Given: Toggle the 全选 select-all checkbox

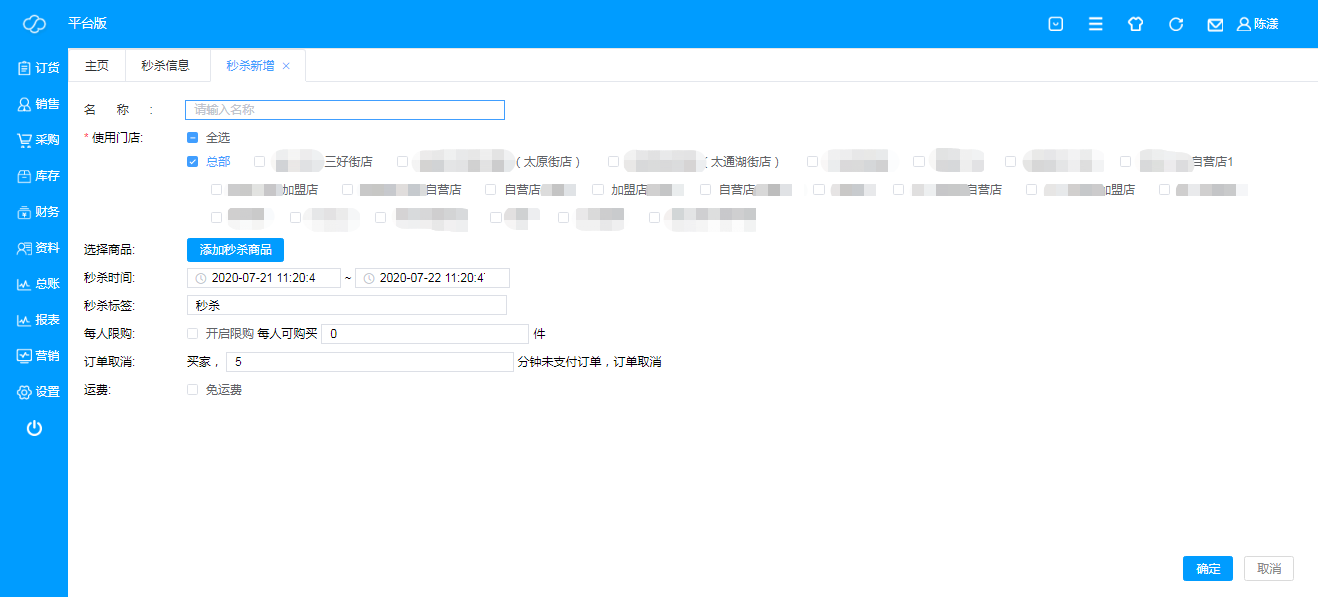Looking at the screenshot, I should (192, 138).
